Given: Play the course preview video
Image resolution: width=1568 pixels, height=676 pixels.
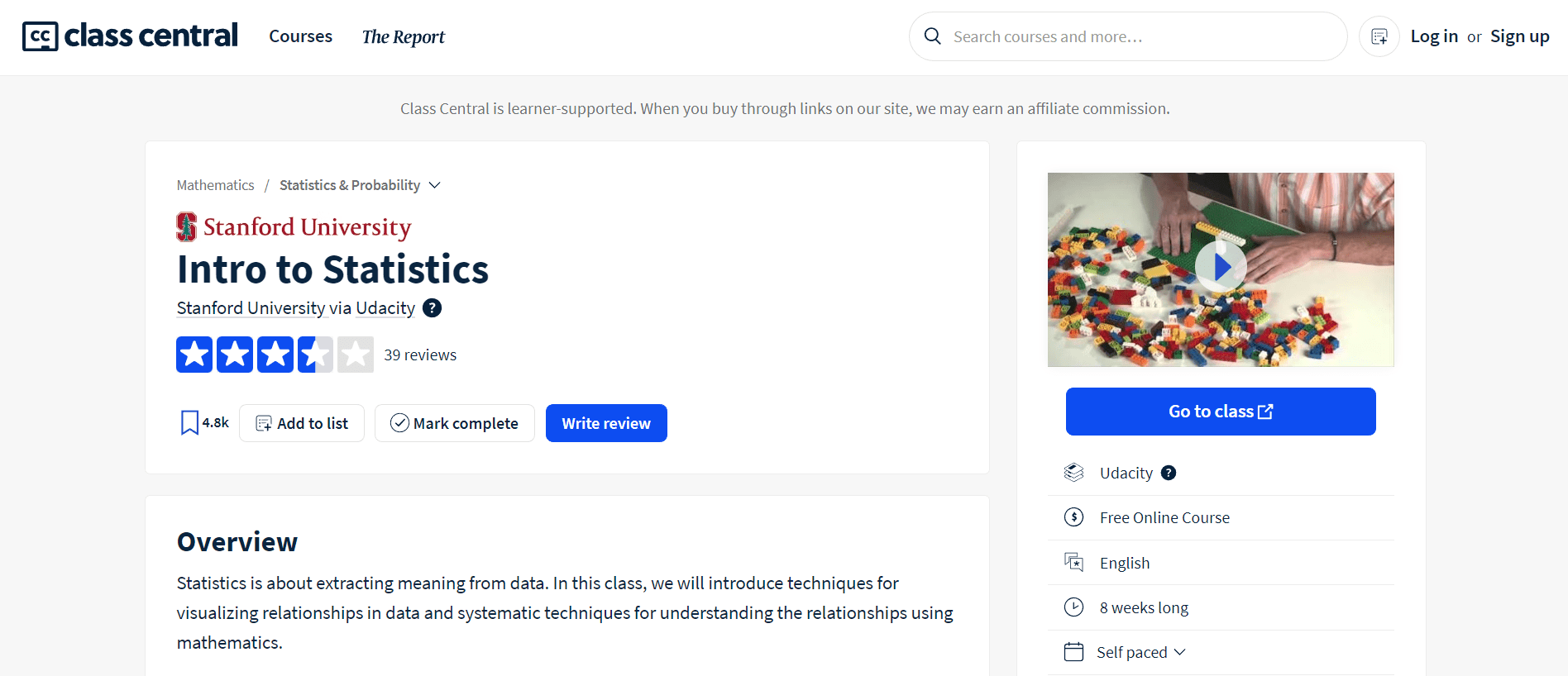Looking at the screenshot, I should [1221, 267].
